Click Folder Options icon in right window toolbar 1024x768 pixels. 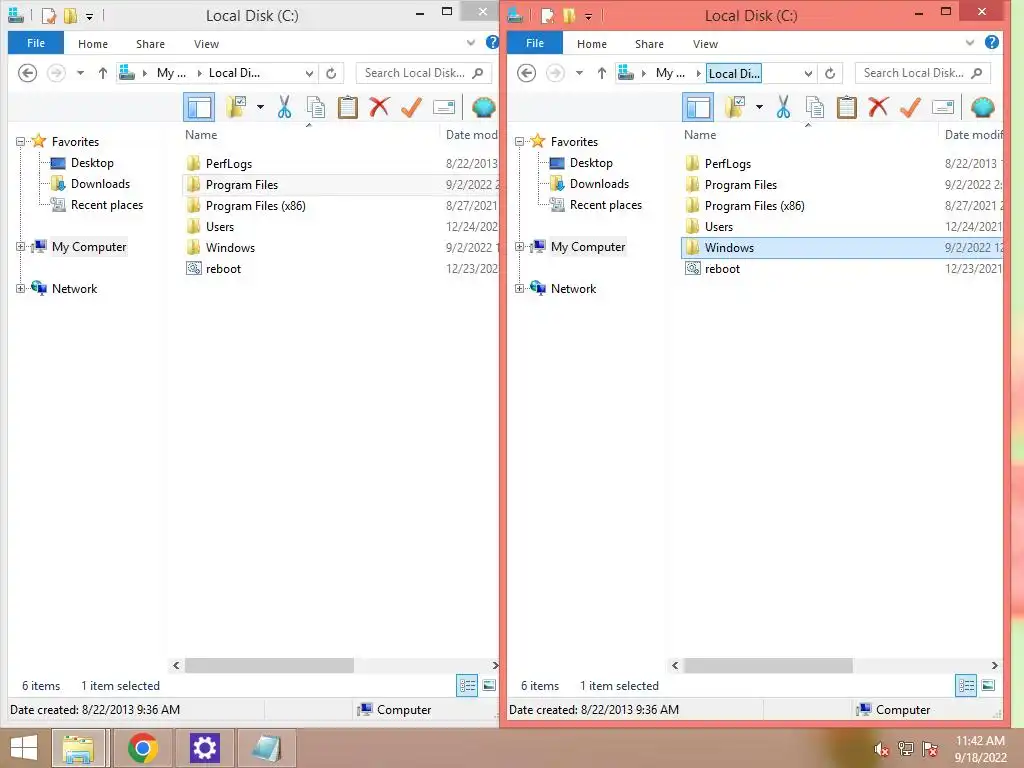pos(735,107)
